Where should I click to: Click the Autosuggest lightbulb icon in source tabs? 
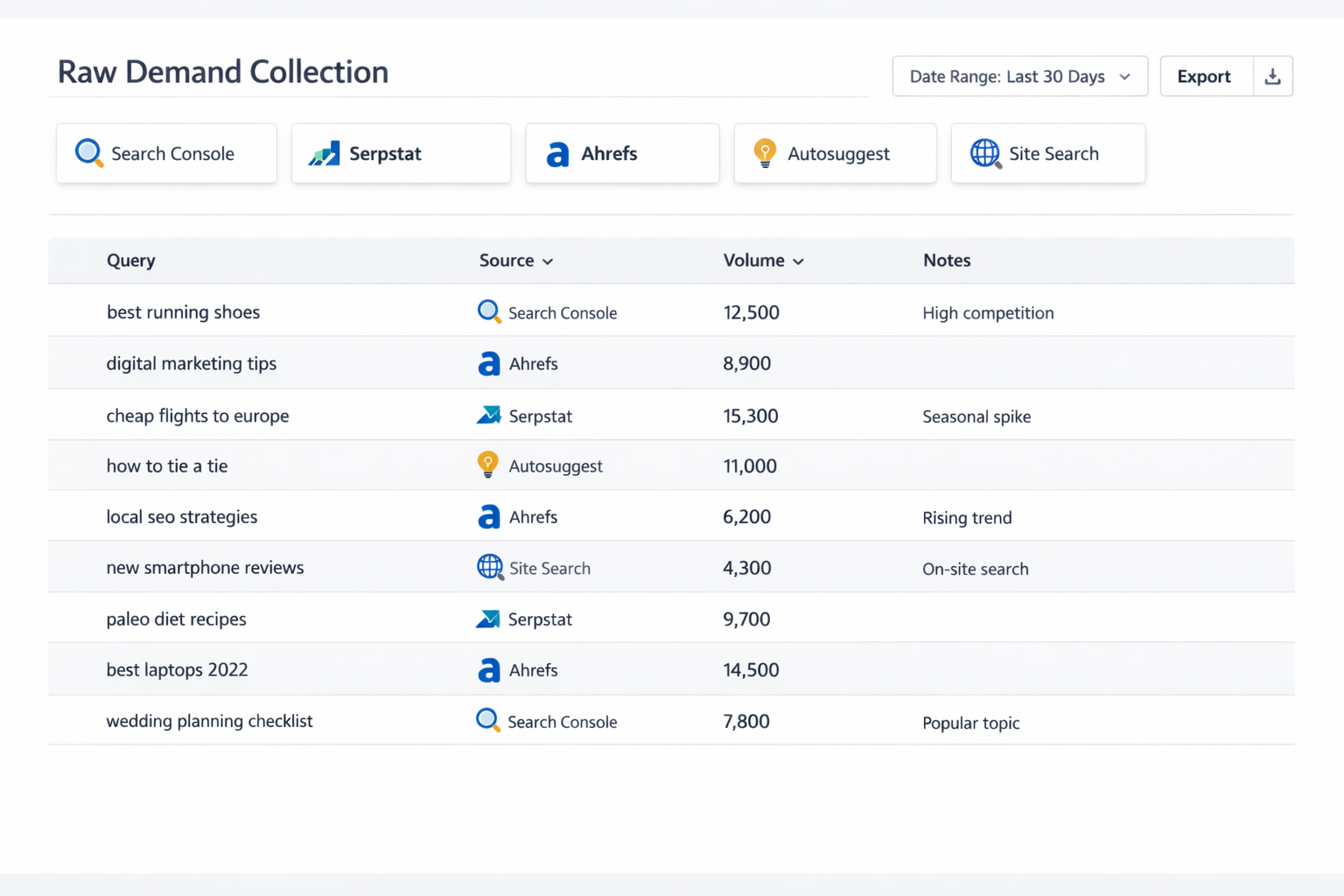pyautogui.click(x=765, y=153)
